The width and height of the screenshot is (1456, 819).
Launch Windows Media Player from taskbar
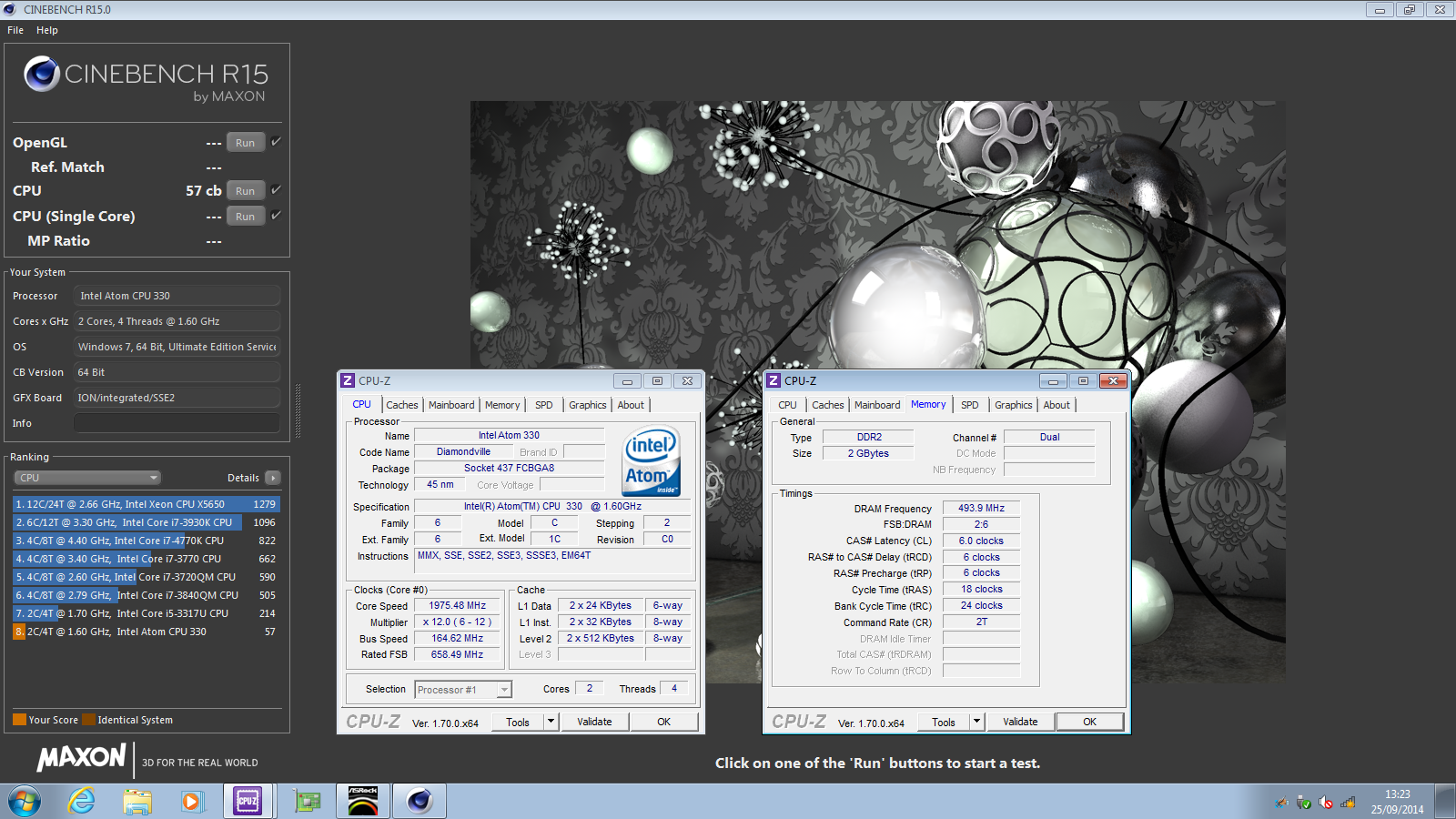pos(191,801)
